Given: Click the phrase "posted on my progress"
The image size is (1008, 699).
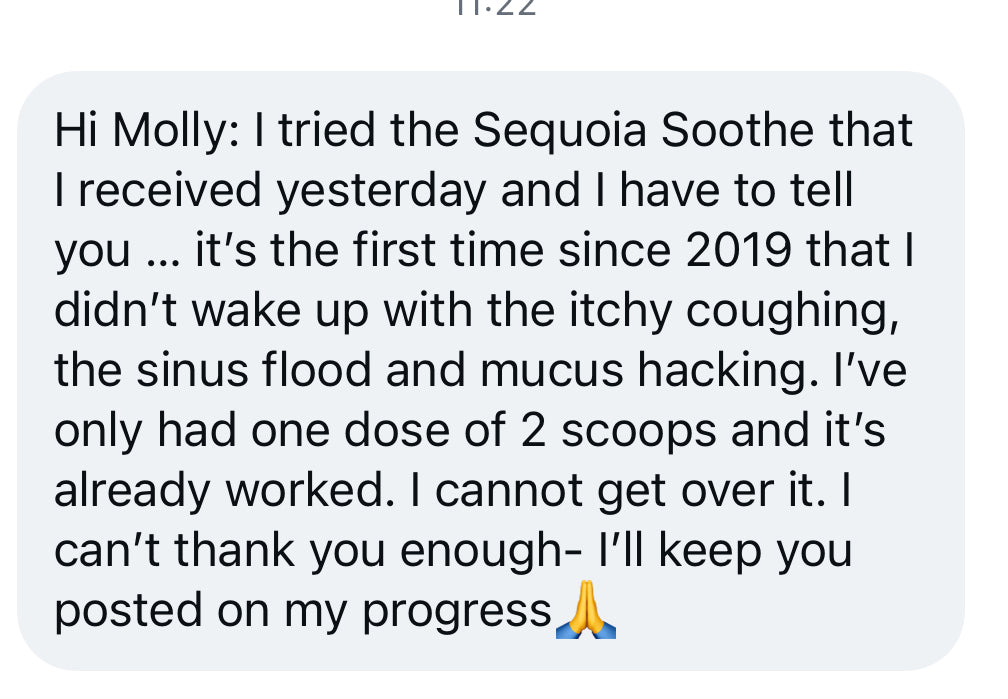Looking at the screenshot, I should (x=303, y=611).
